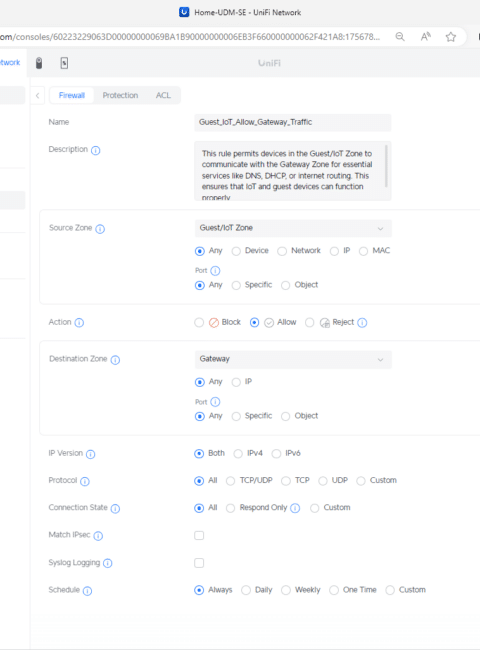The image size is (480, 650).
Task: Switch to the ACL tab
Action: (163, 95)
